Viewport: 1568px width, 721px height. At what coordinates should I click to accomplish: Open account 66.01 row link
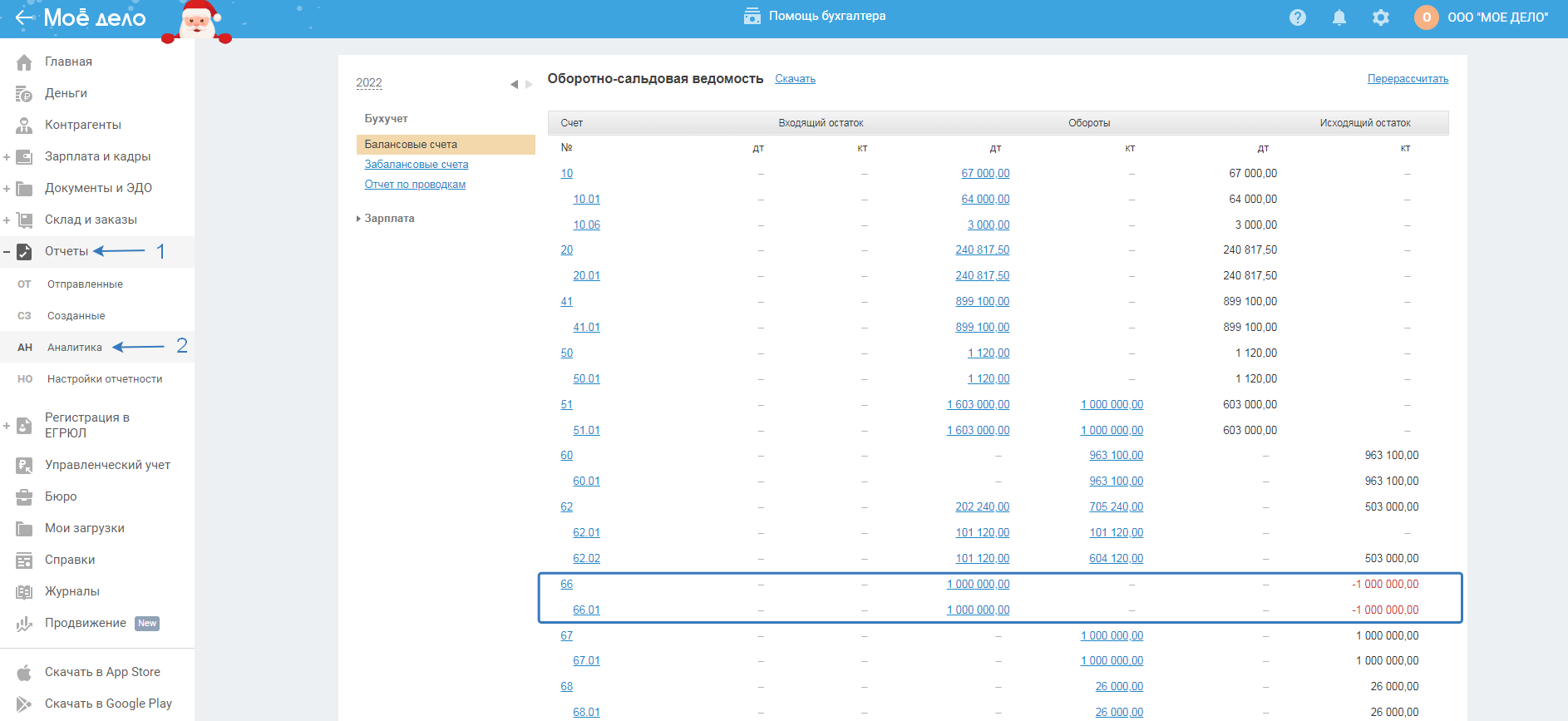point(586,610)
